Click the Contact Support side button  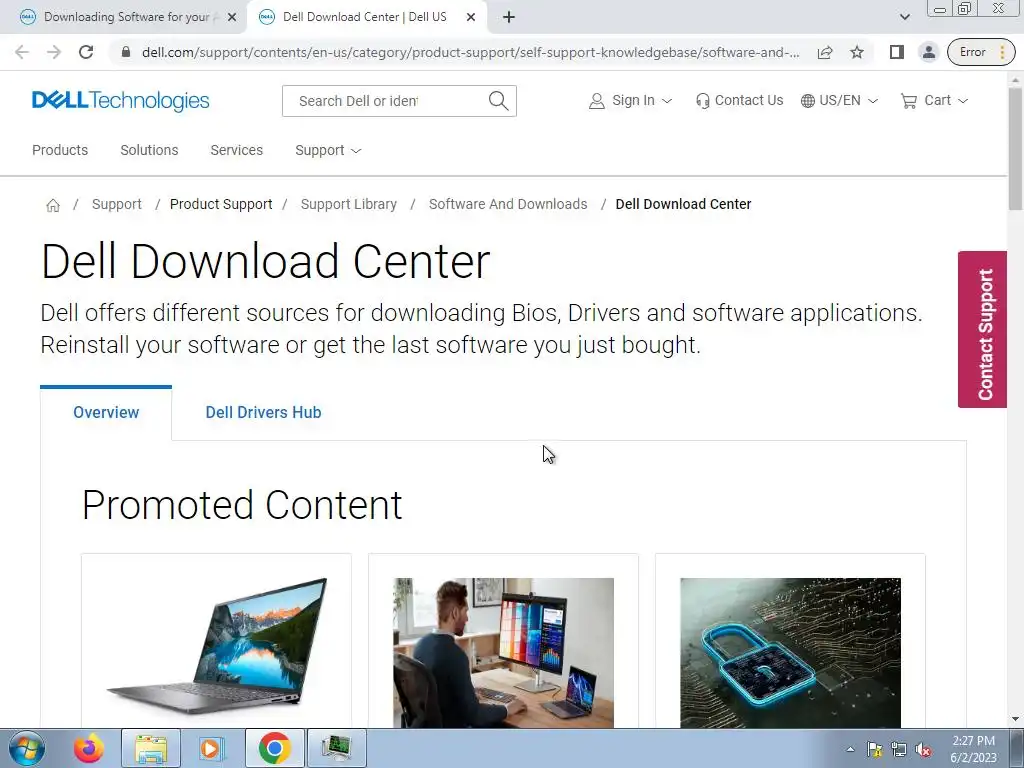982,330
